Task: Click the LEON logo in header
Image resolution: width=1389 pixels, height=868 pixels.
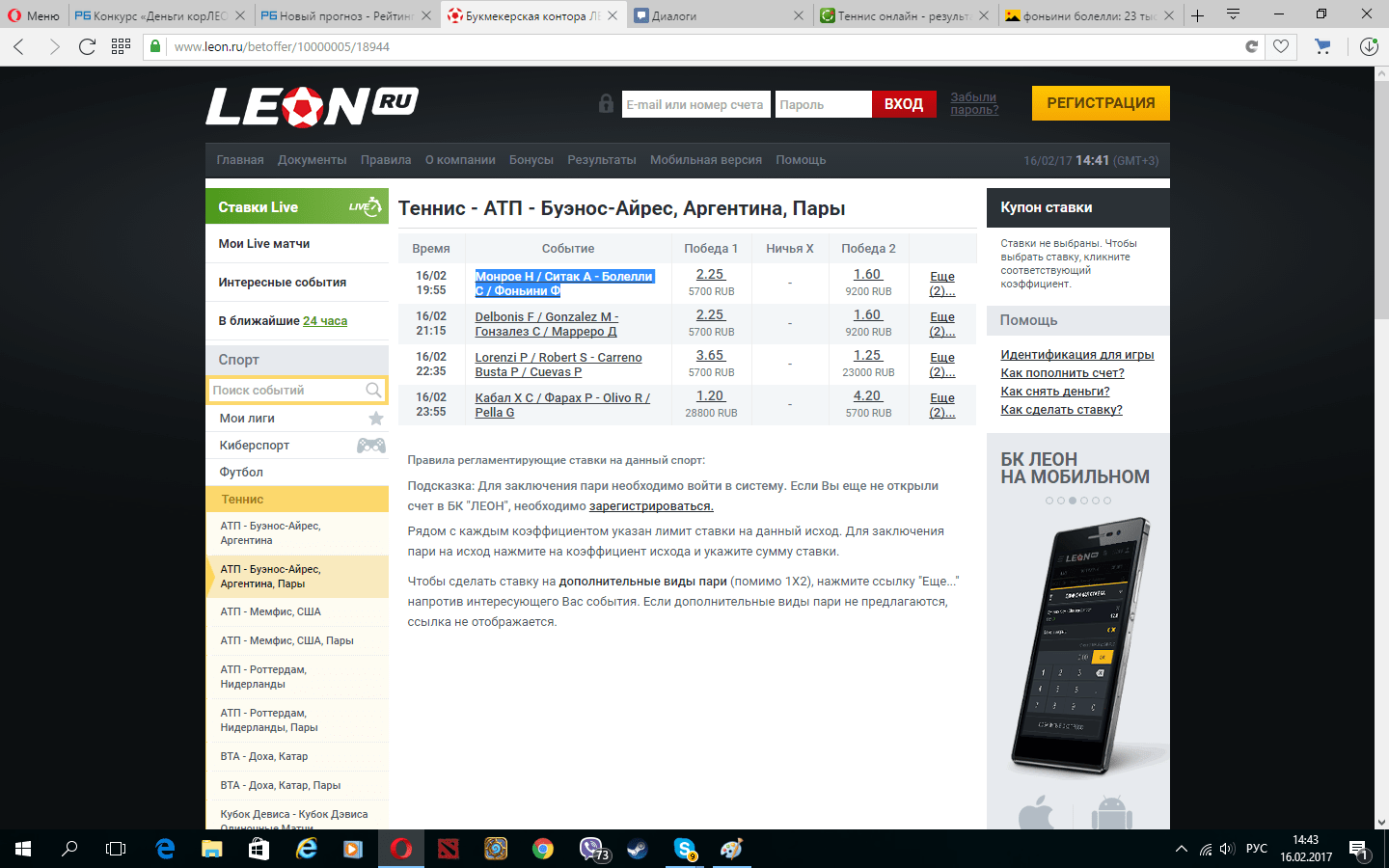Action: point(311,106)
